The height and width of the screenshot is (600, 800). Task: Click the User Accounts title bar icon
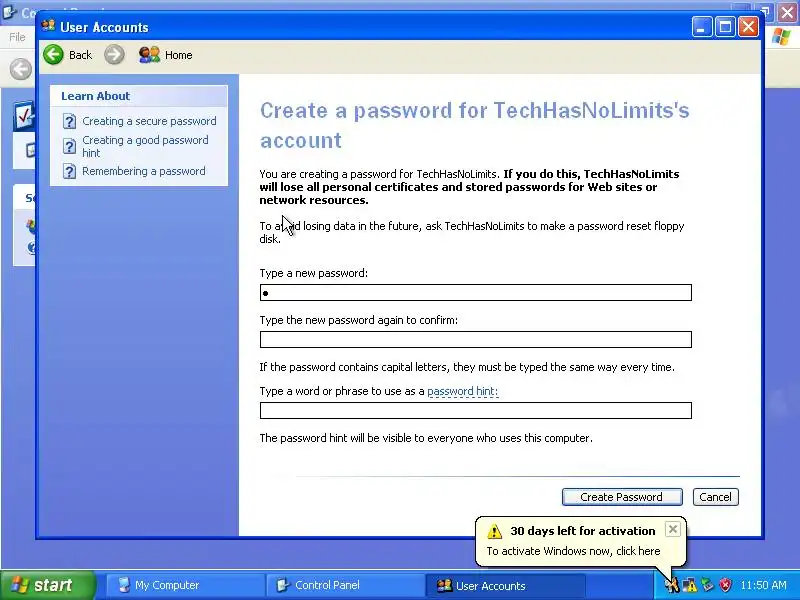pyautogui.click(x=48, y=26)
